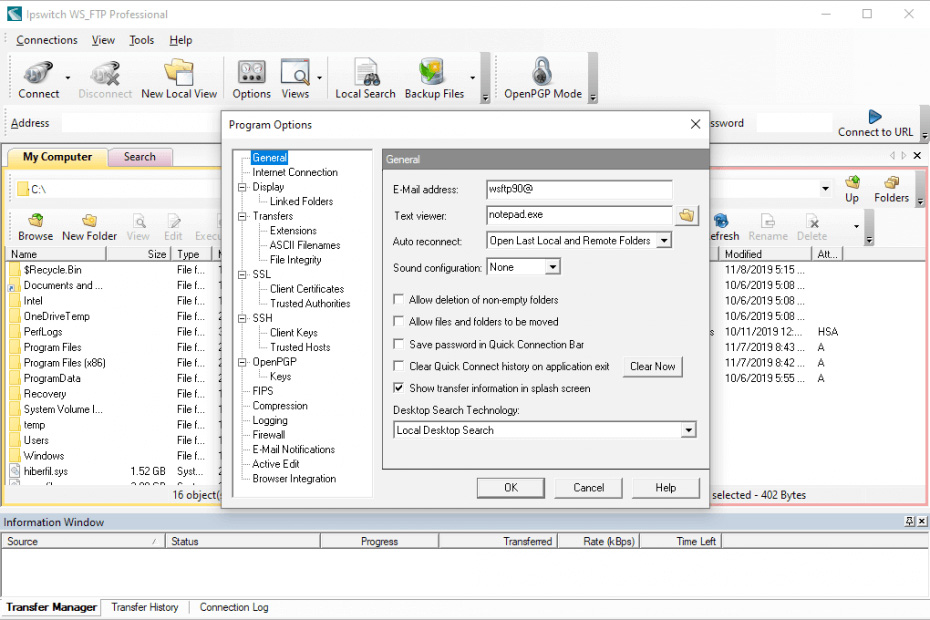Screen dimensions: 930x620
Task: Open the Auto reconnect dropdown
Action: click(664, 241)
